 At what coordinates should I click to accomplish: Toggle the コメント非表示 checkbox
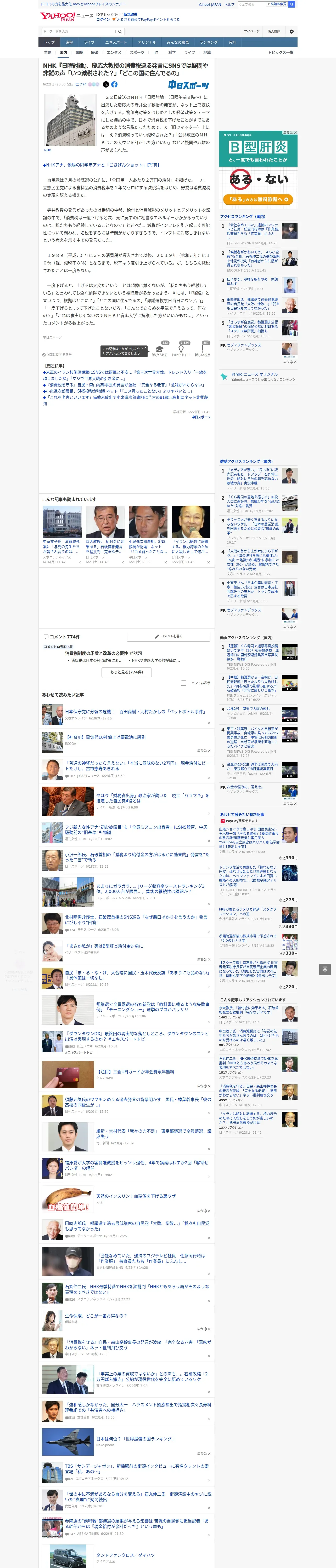tap(183, 683)
